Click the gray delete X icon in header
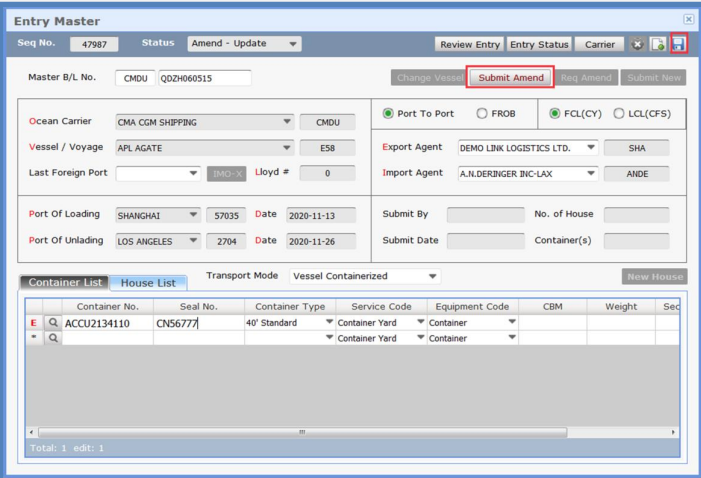 [x=638, y=45]
